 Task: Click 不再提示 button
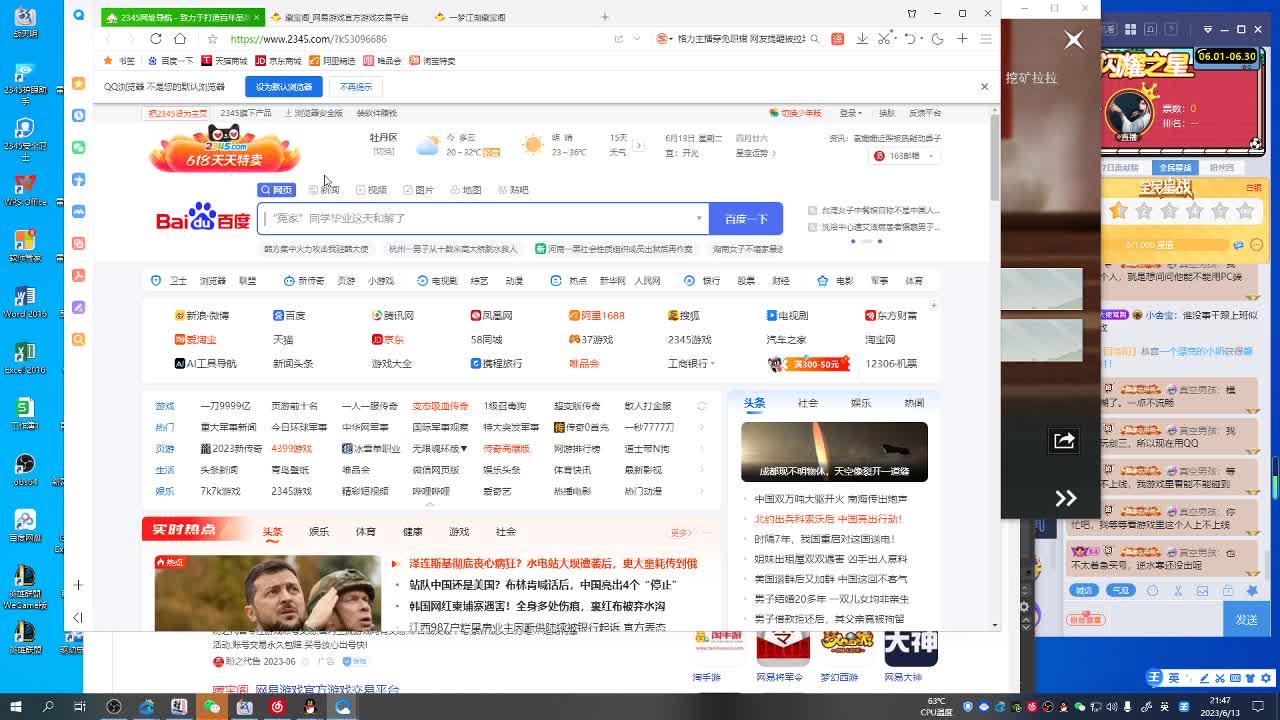pyautogui.click(x=356, y=87)
